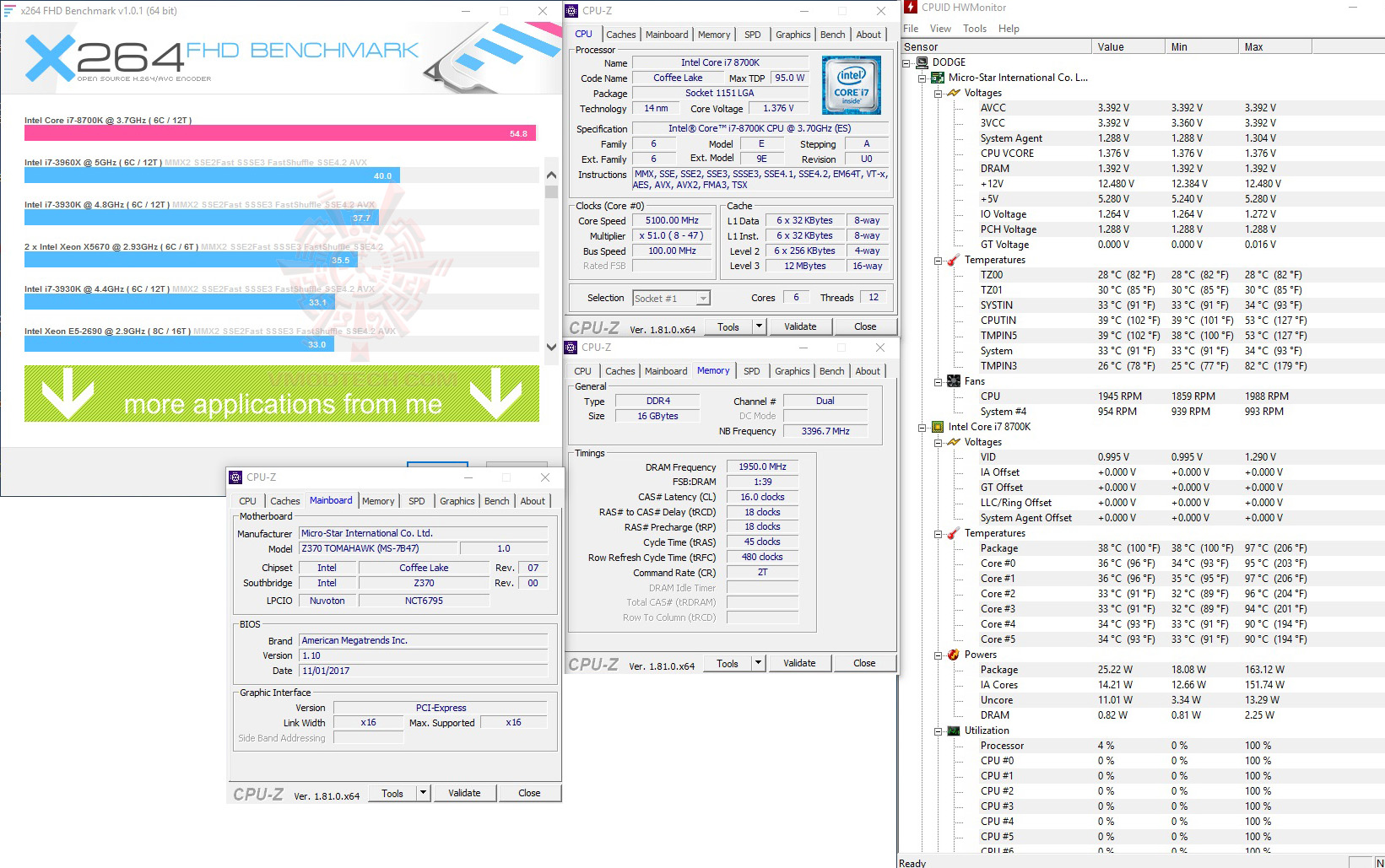The width and height of the screenshot is (1385, 868).
Task: Click Close in the CPU-Z Mainboard window
Action: click(x=529, y=793)
